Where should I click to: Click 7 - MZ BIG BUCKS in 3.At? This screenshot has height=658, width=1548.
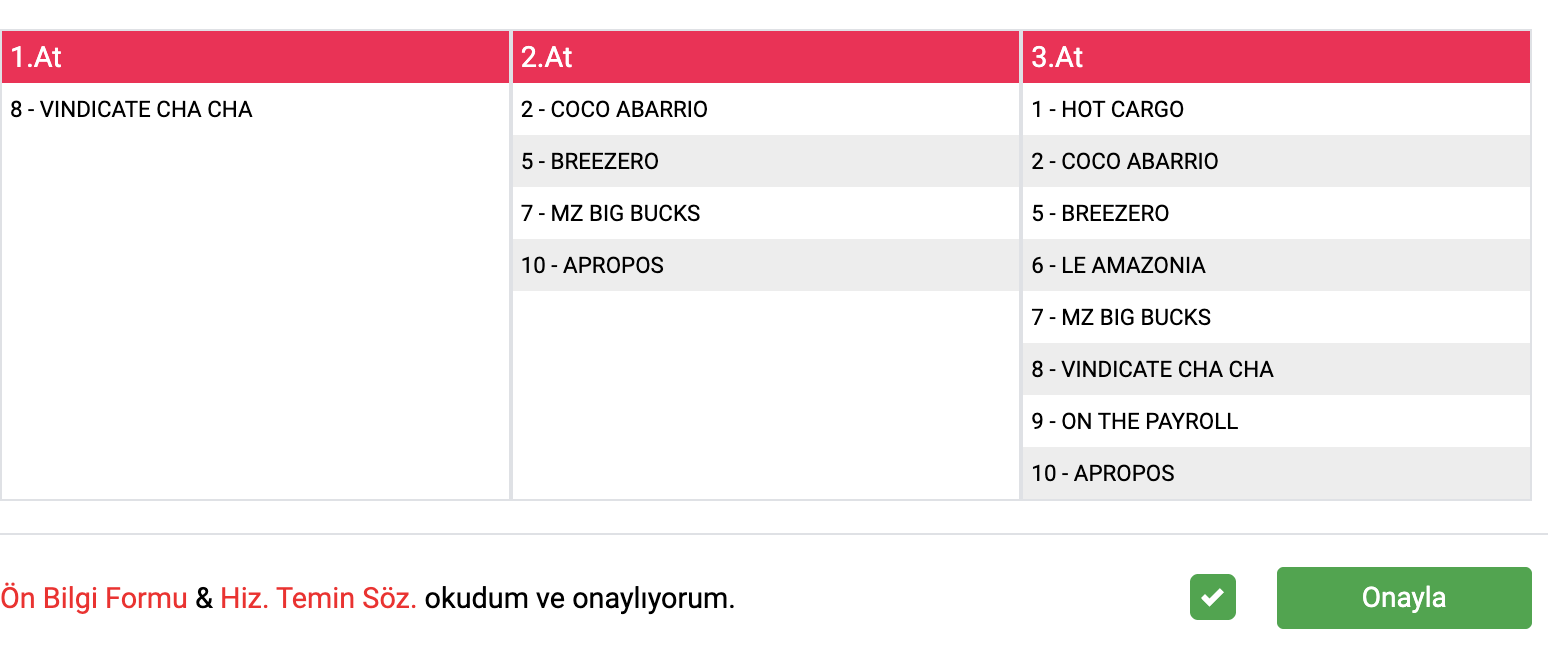click(1121, 318)
